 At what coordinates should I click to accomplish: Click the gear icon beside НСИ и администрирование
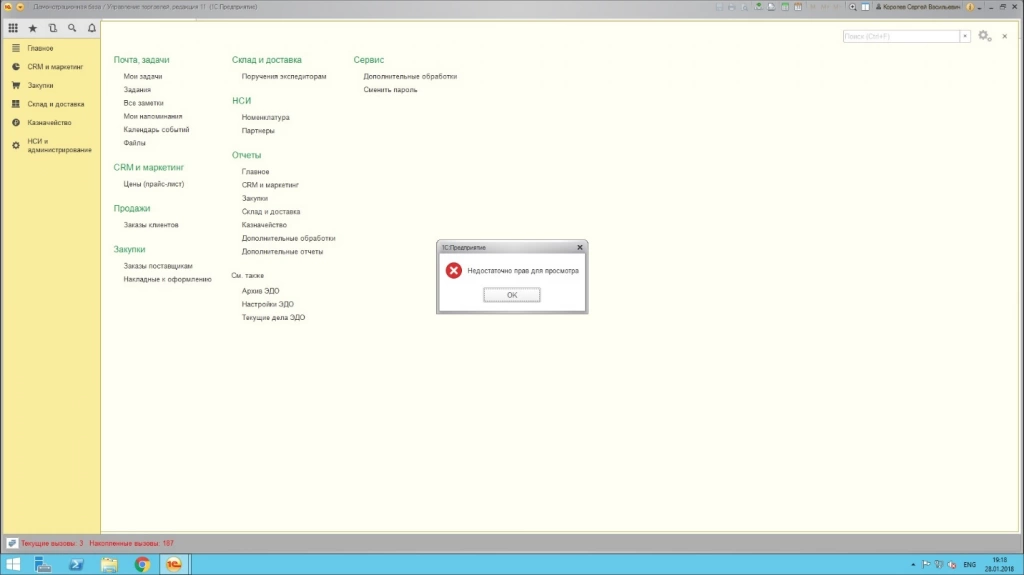(16, 145)
